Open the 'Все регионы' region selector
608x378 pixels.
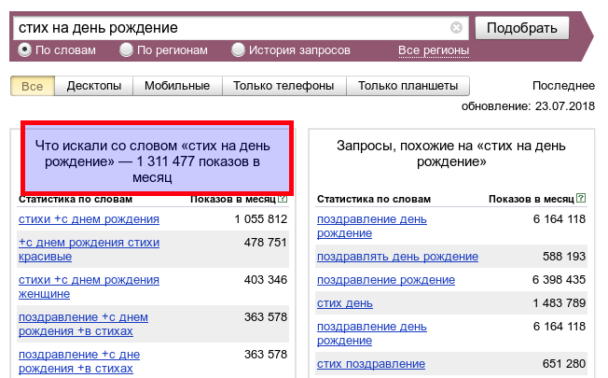pos(434,50)
